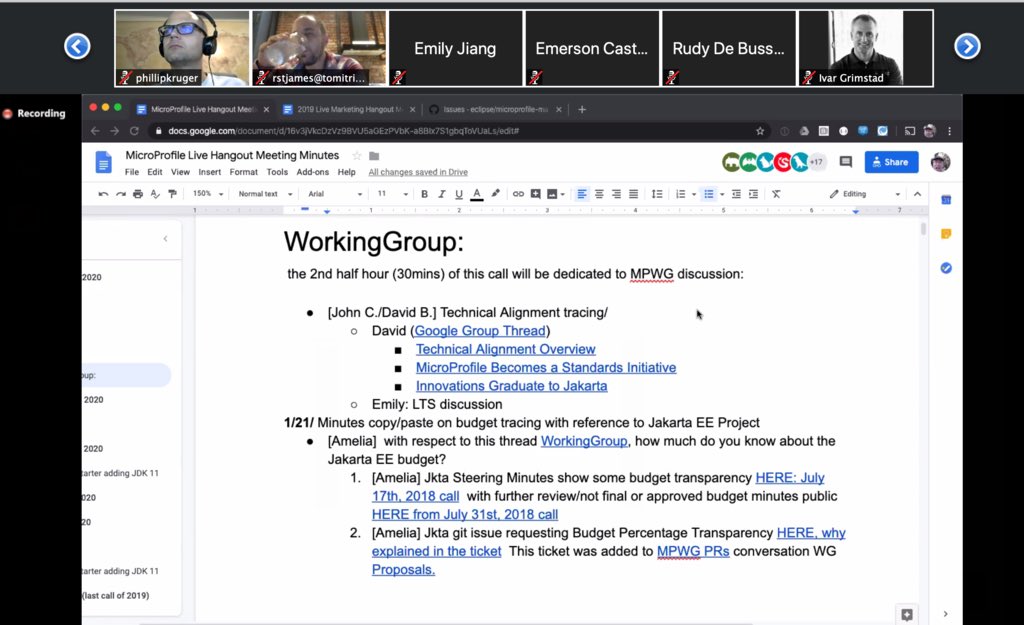Screen dimensions: 1024x625
Task: Click the Redo icon in Docs toolbar
Action: [x=120, y=194]
